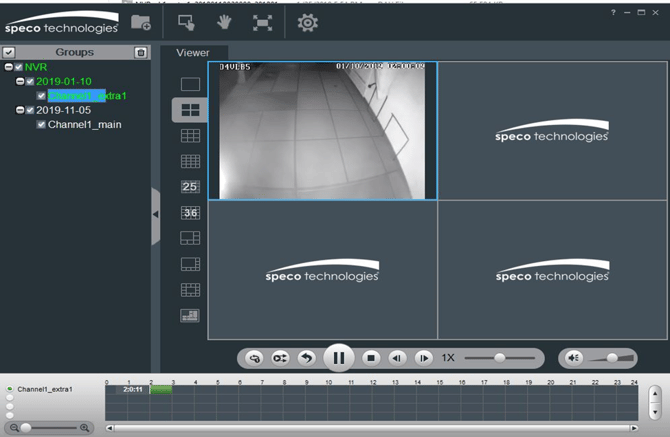Screen dimensions: 670x437
Task: Select the nine-split view layout
Action: pos(190,136)
